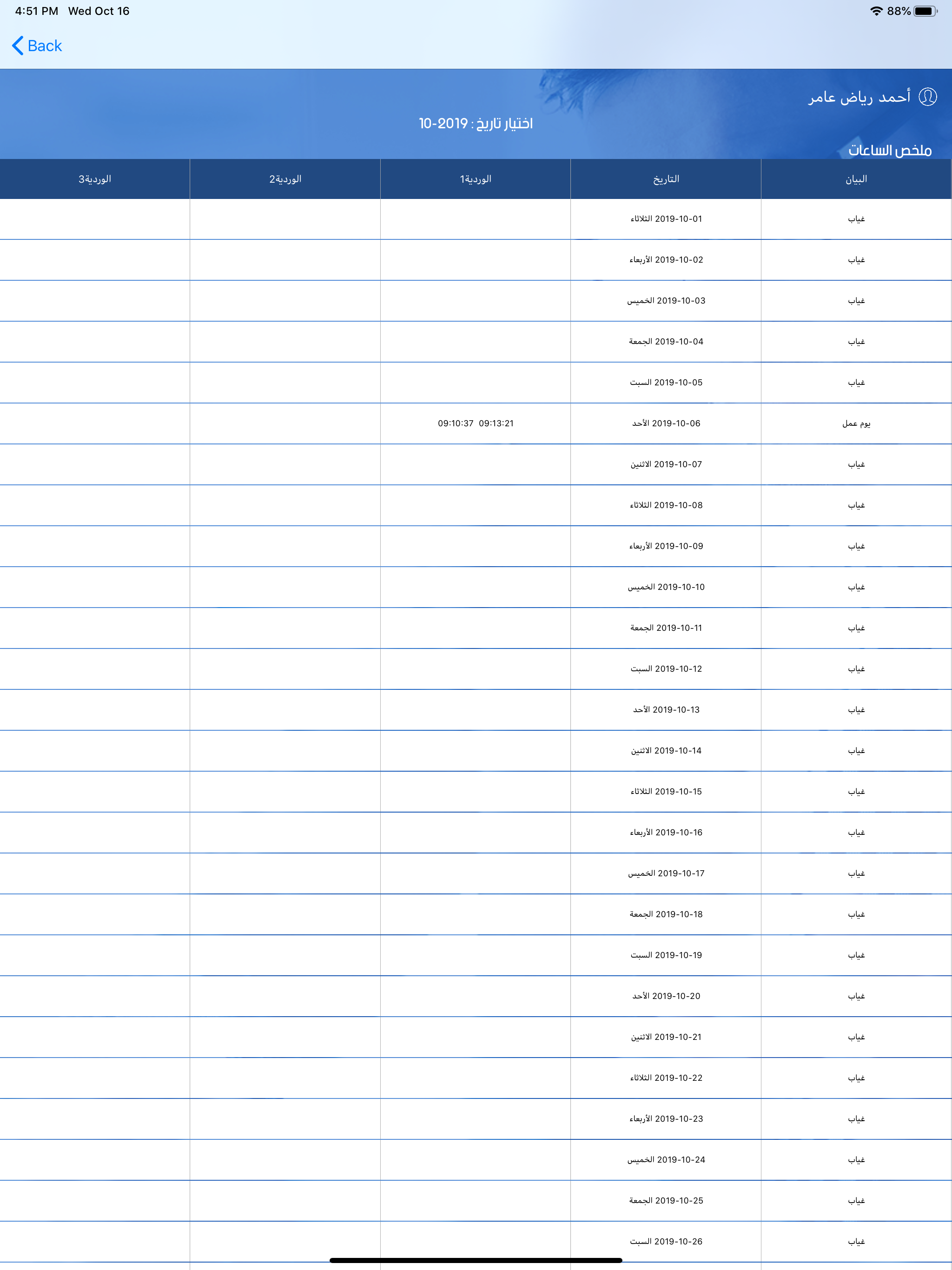Tap the date cell 2019-10-04
The width and height of the screenshot is (952, 1270).
(x=666, y=342)
